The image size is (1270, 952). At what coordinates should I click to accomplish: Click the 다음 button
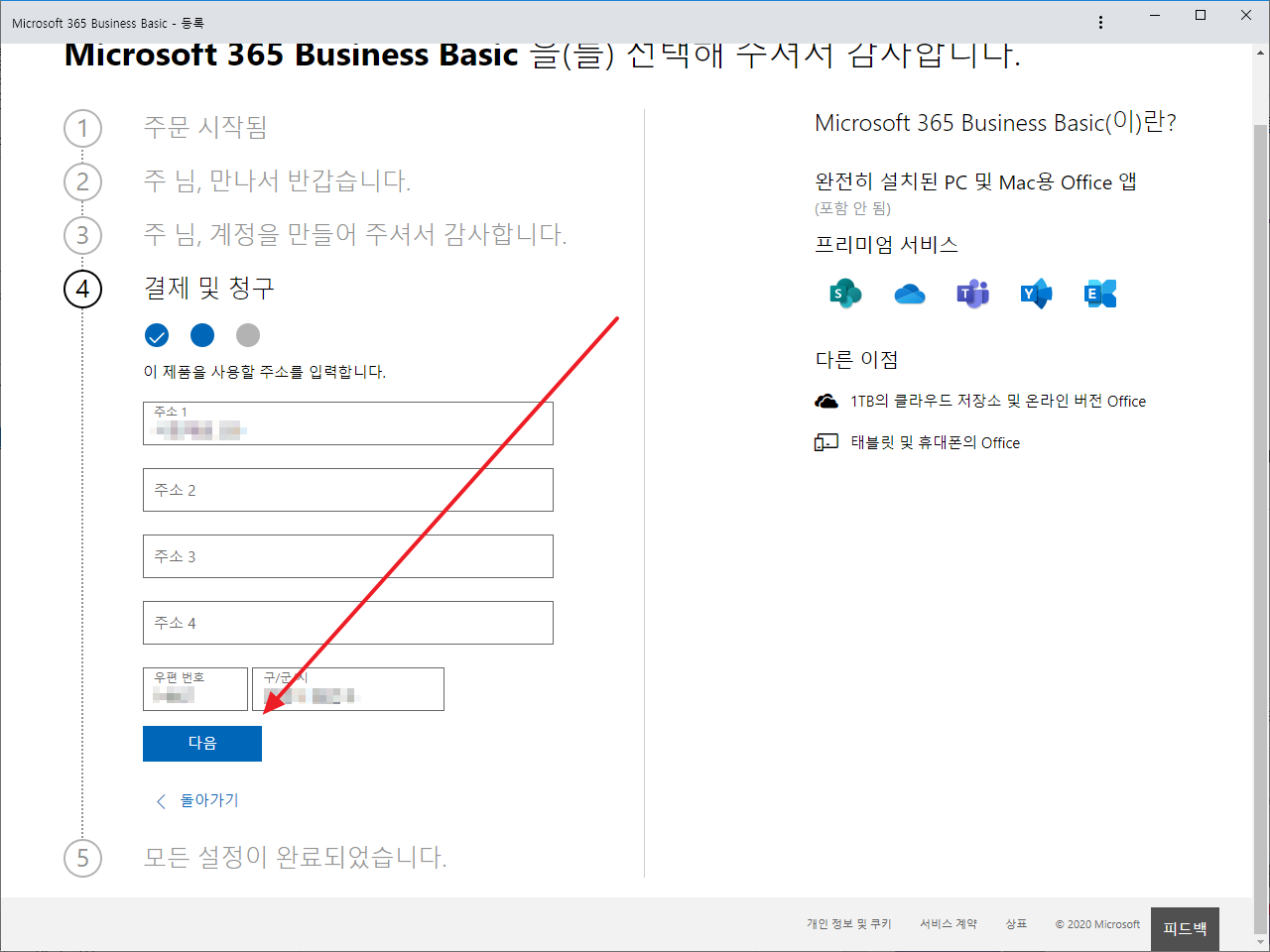(x=202, y=744)
